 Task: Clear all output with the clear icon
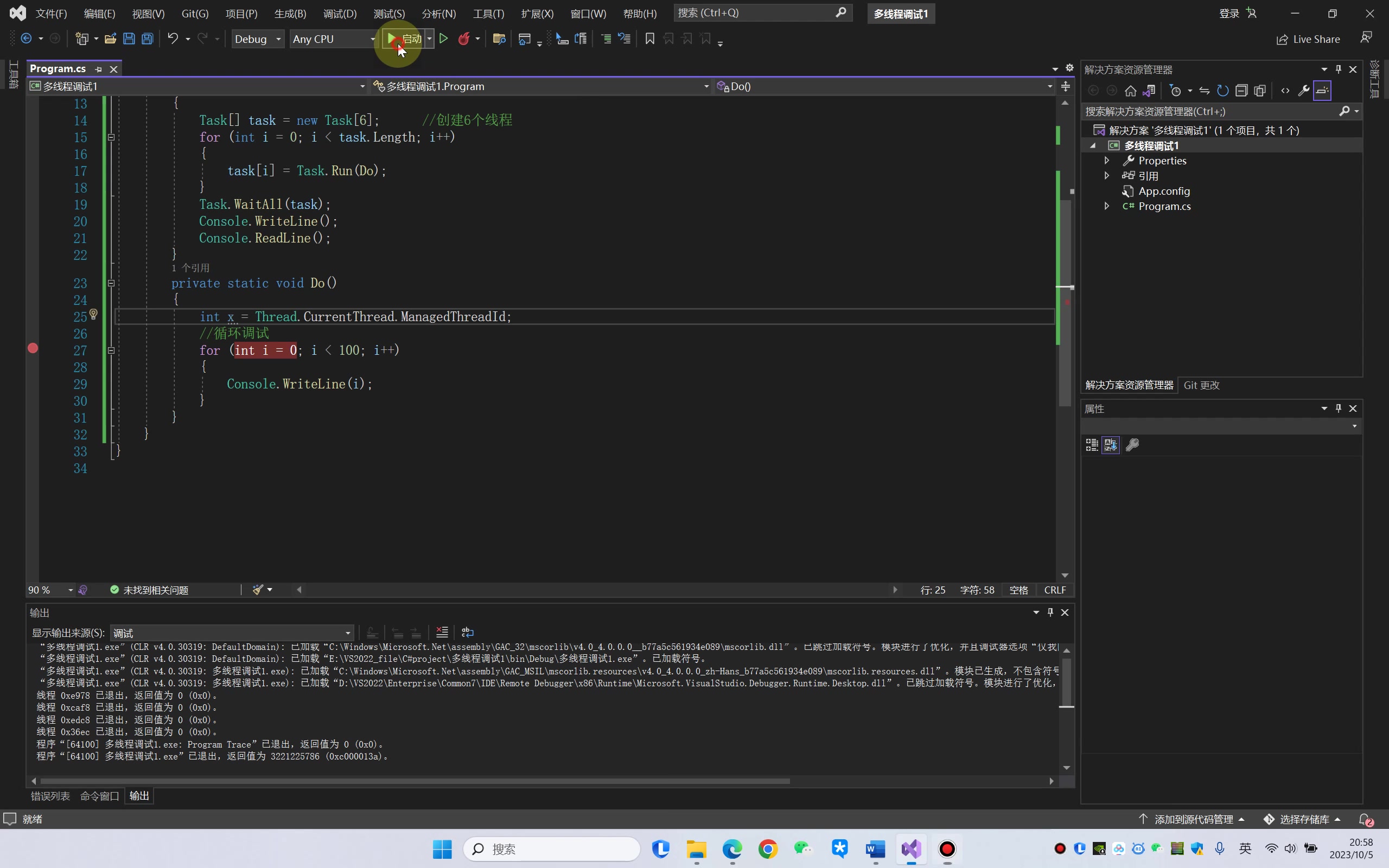point(442,632)
